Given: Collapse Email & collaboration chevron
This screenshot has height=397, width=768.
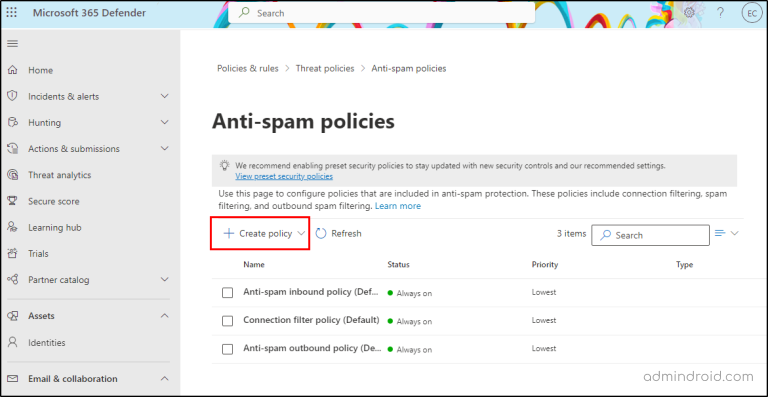Looking at the screenshot, I should click(x=165, y=378).
